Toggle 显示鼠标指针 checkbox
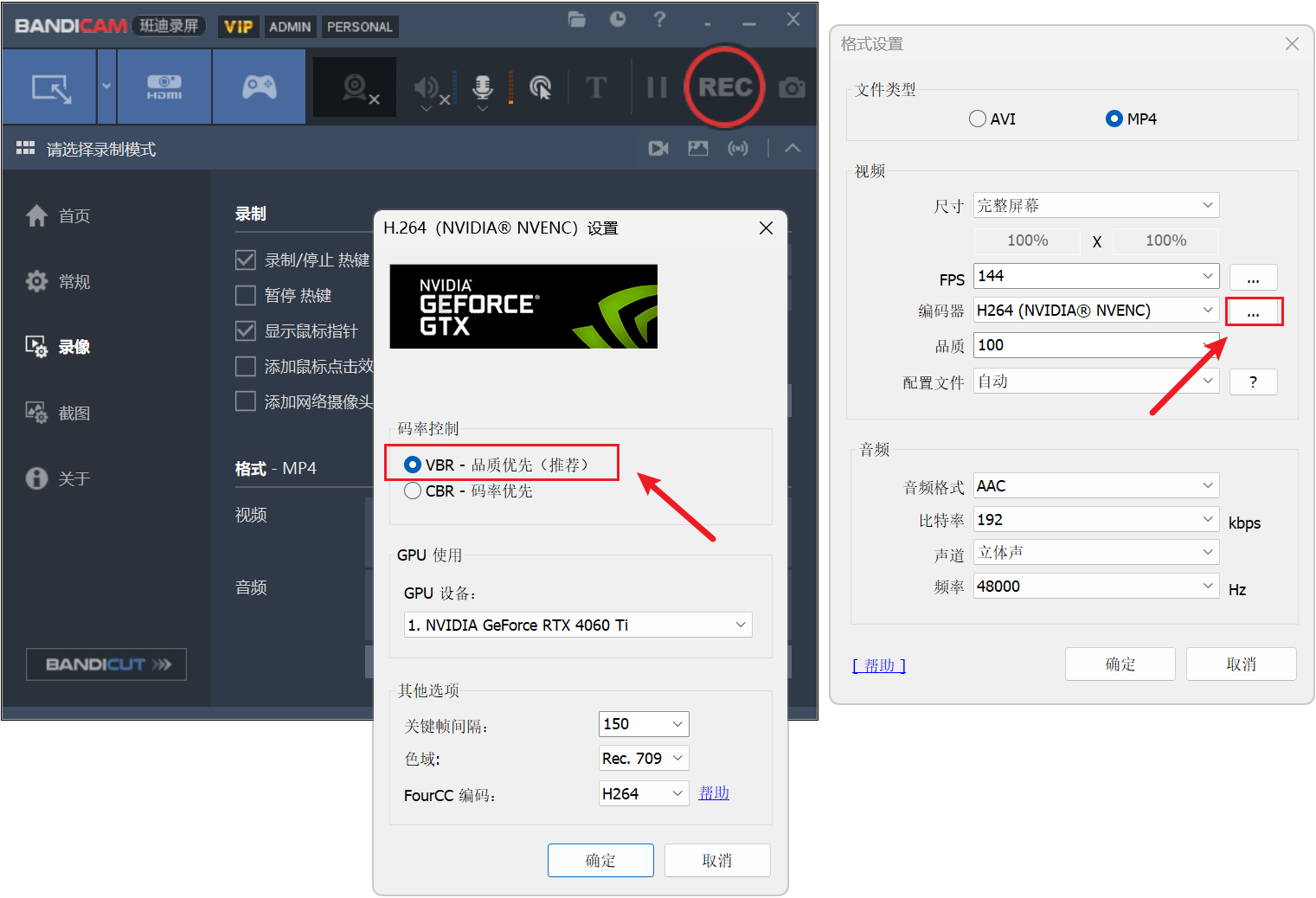This screenshot has width=1316, height=898. pyautogui.click(x=246, y=331)
